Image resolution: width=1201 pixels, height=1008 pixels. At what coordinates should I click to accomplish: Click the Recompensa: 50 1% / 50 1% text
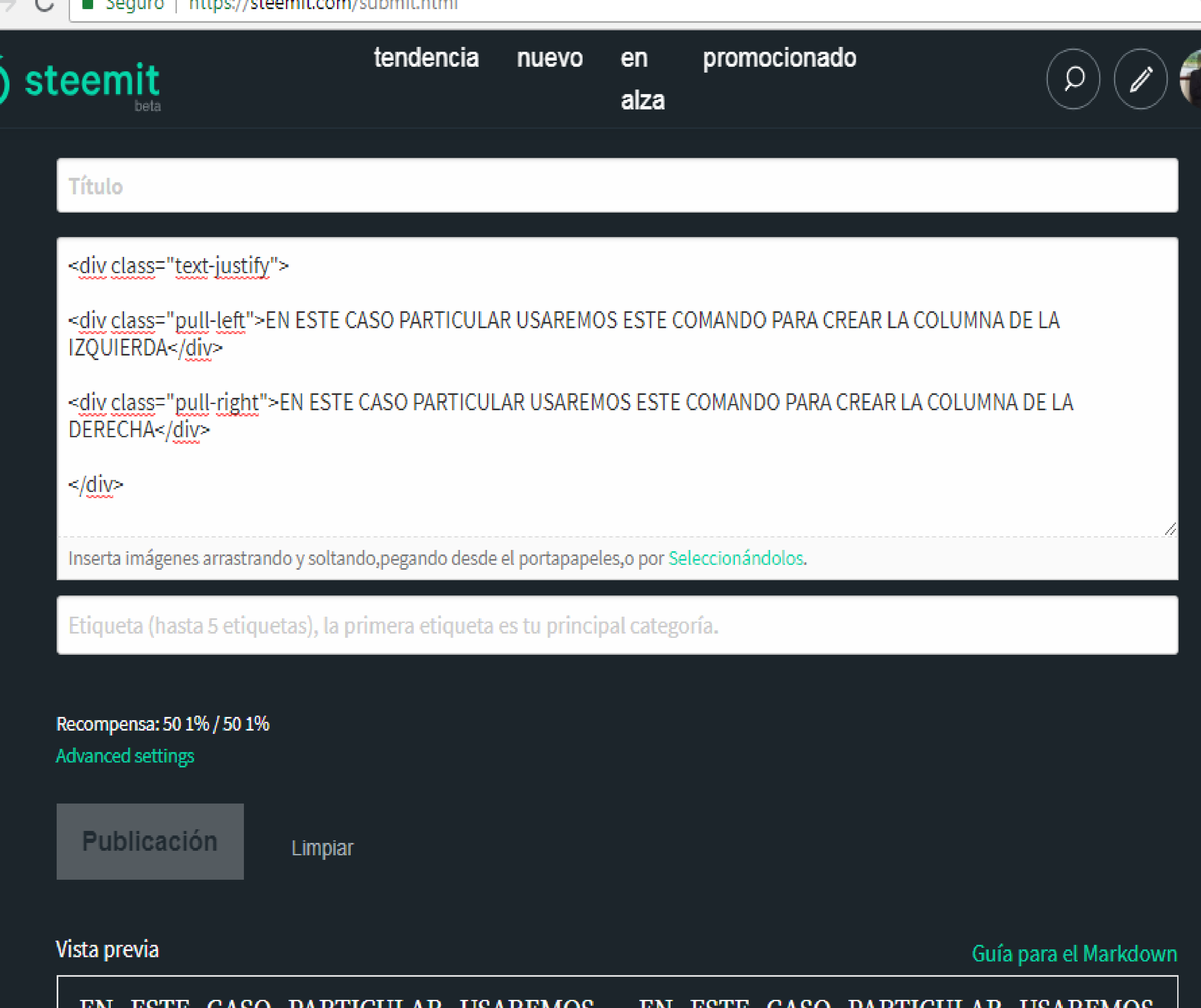coord(162,724)
